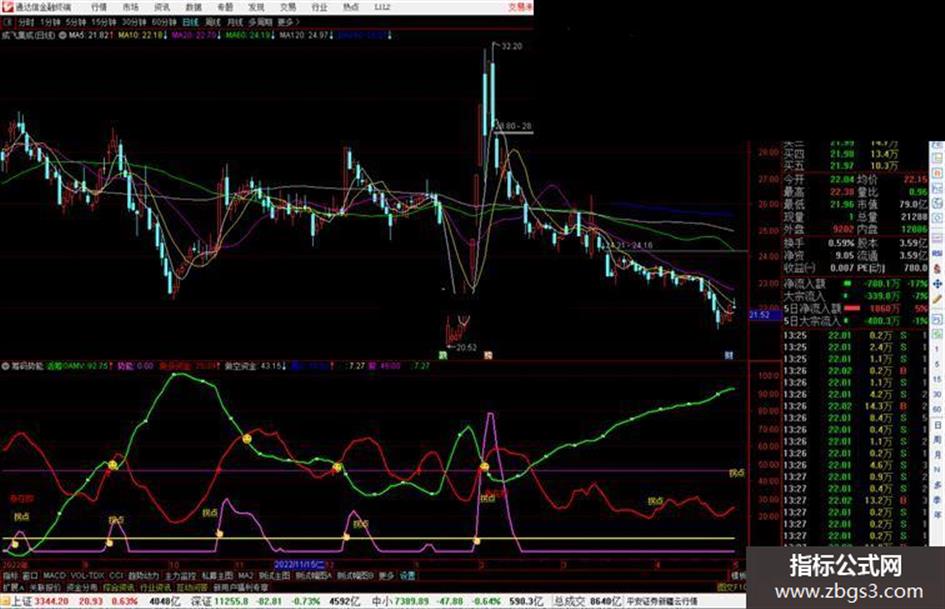
Task: Open the 综合资讯 tab
Action: coord(119,587)
